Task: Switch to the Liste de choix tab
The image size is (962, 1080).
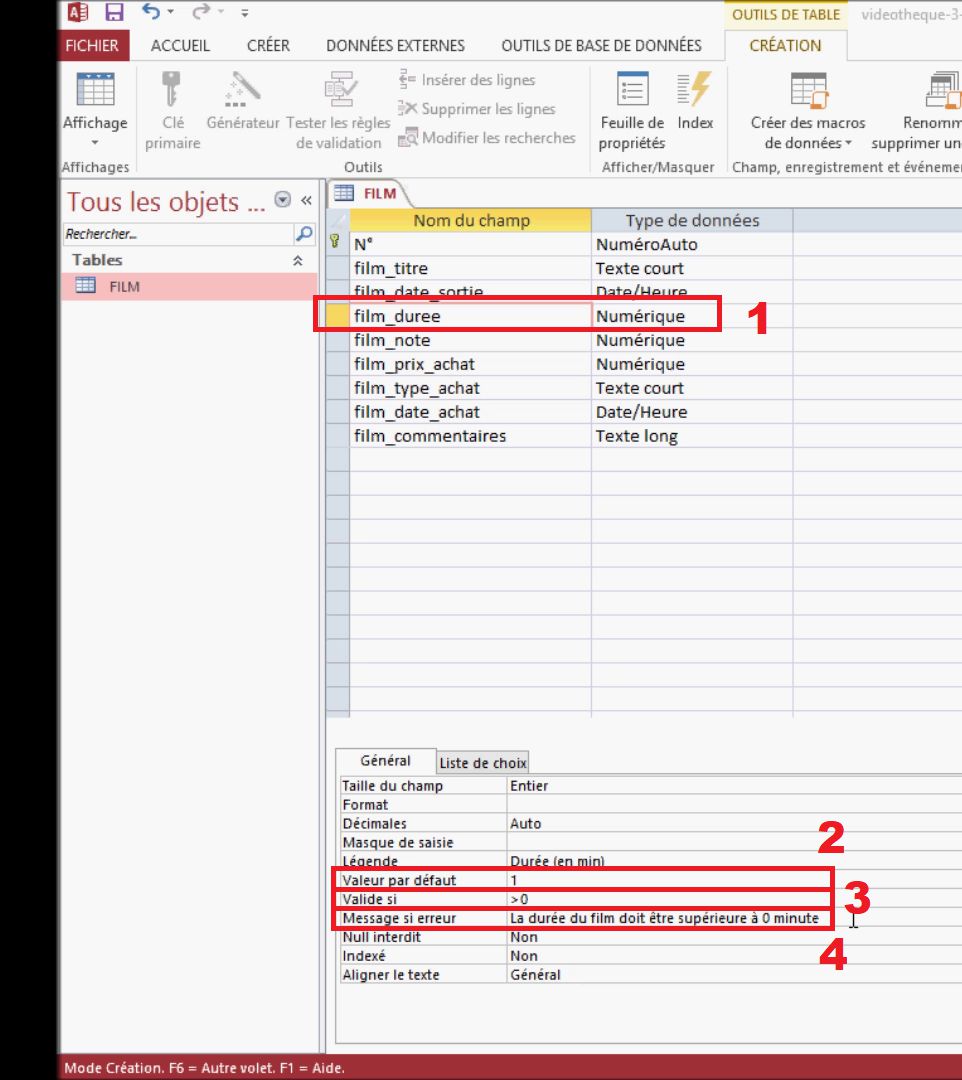Action: point(483,762)
